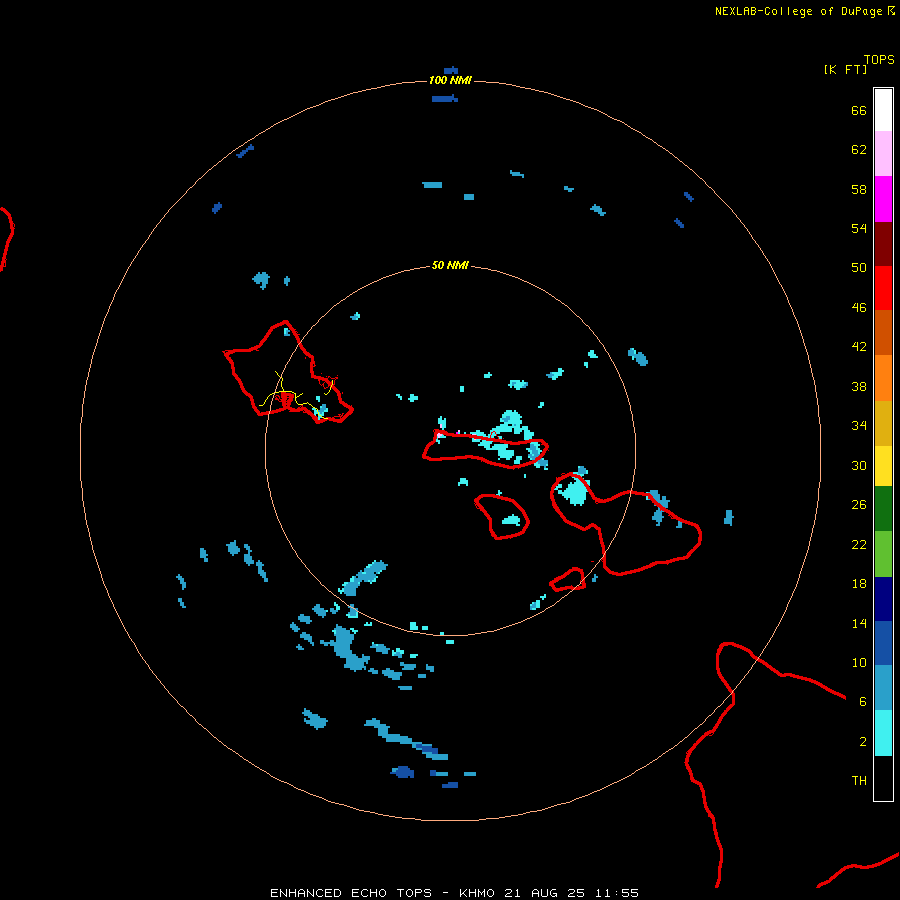This screenshot has height=900, width=900.
Task: Click the 'TOPS' legend title
Action: pyautogui.click(x=879, y=59)
